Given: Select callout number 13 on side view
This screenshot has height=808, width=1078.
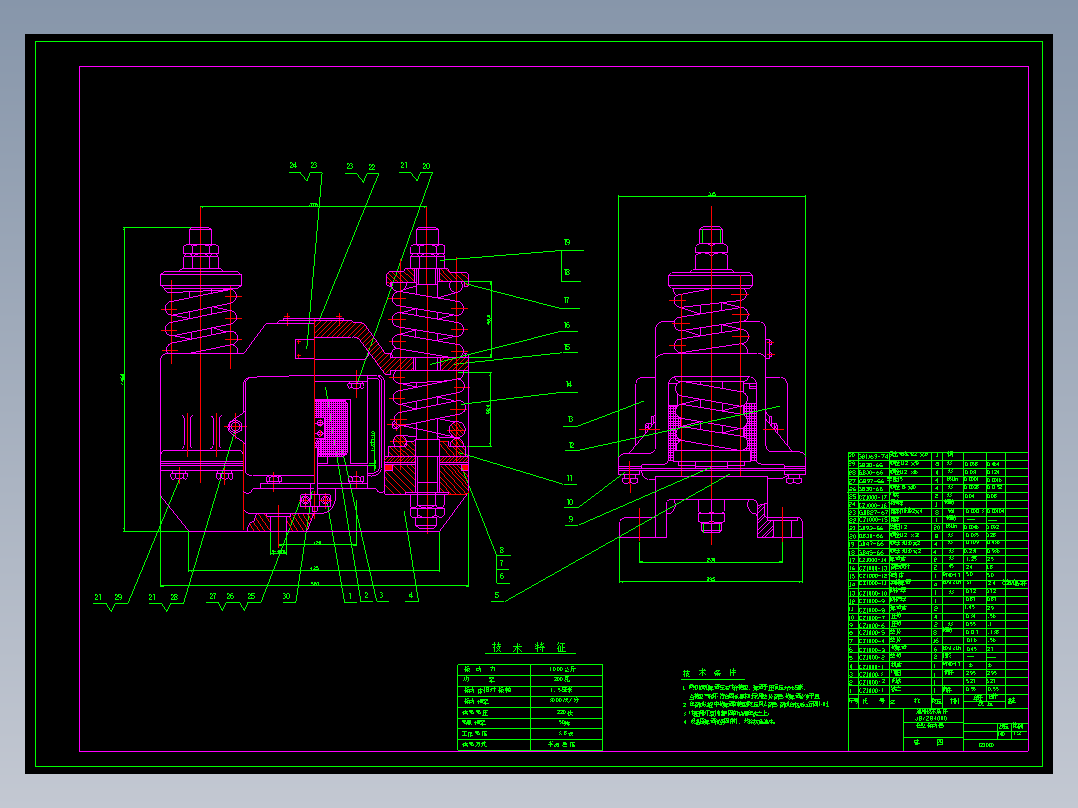Looking at the screenshot, I should [570, 419].
